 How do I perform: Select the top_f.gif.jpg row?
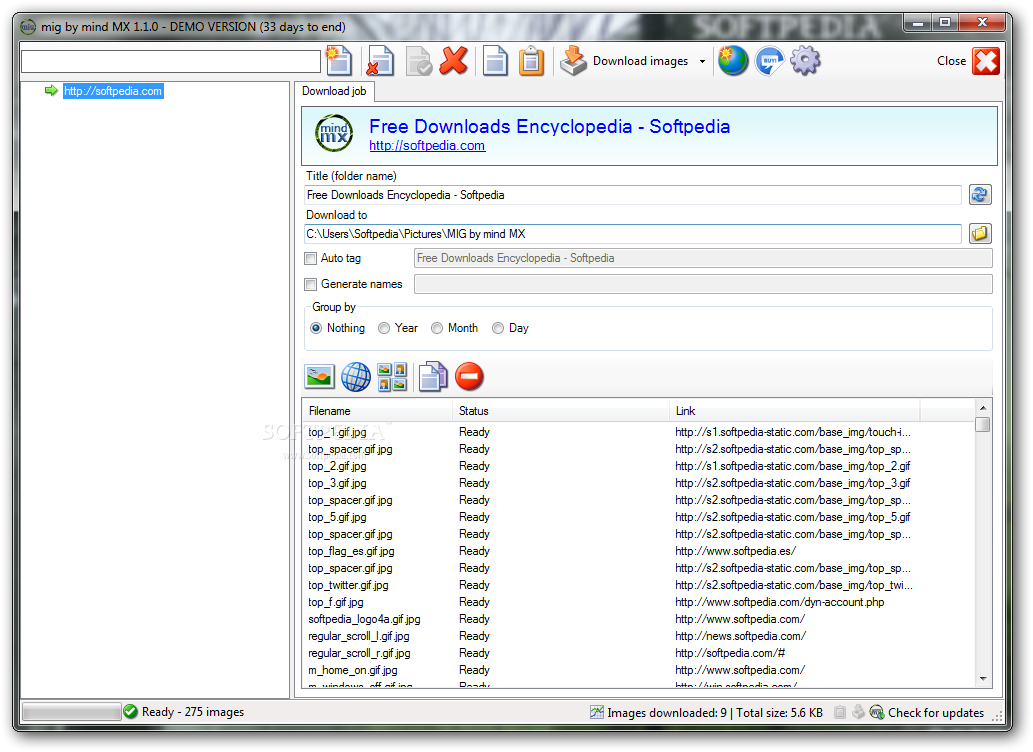click(638, 602)
